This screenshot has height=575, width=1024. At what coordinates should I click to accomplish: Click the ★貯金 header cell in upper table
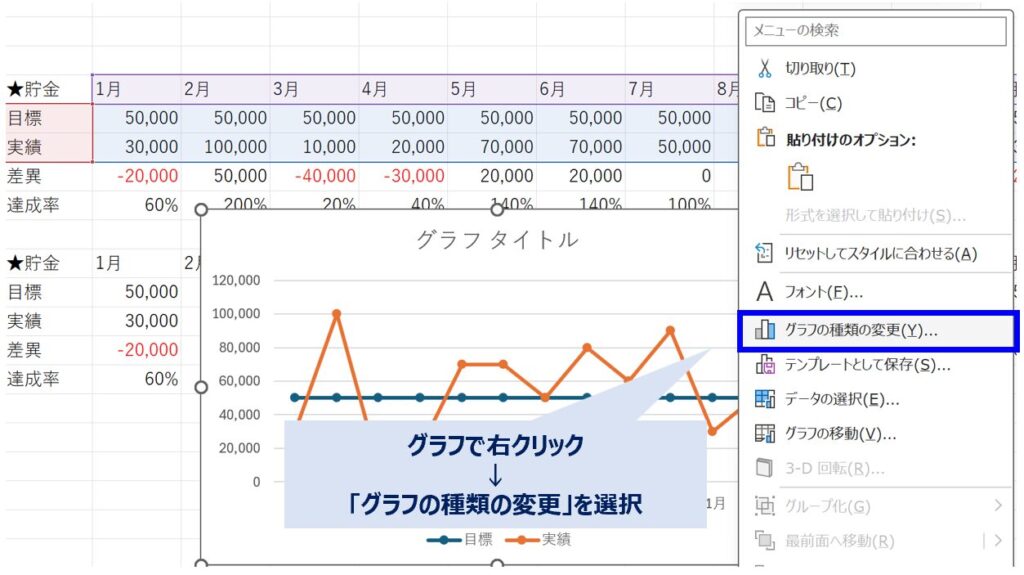point(48,89)
